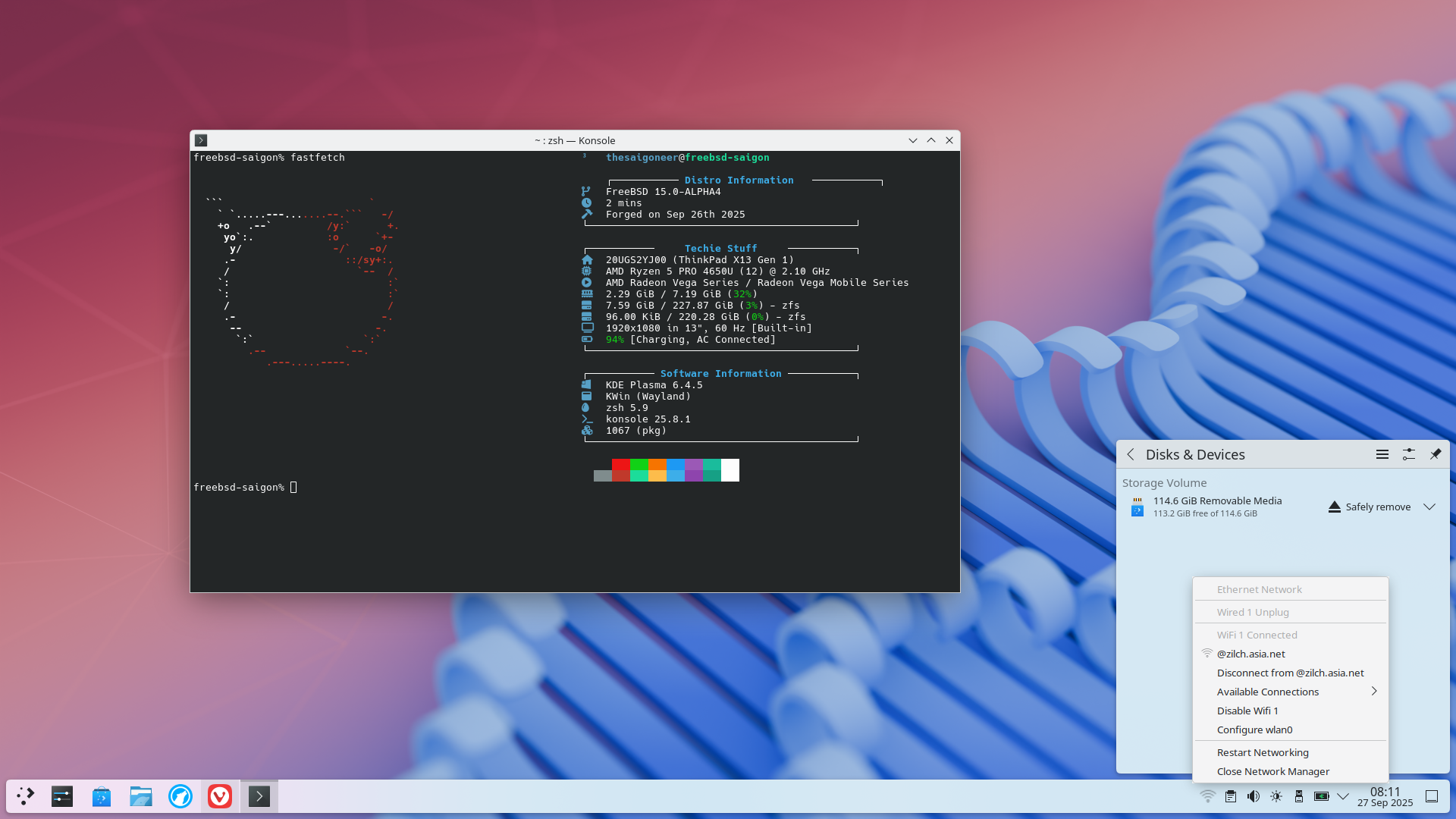This screenshot has width=1456, height=819.
Task: Toggle Peek at Desktop in panel corner
Action: (x=1432, y=796)
